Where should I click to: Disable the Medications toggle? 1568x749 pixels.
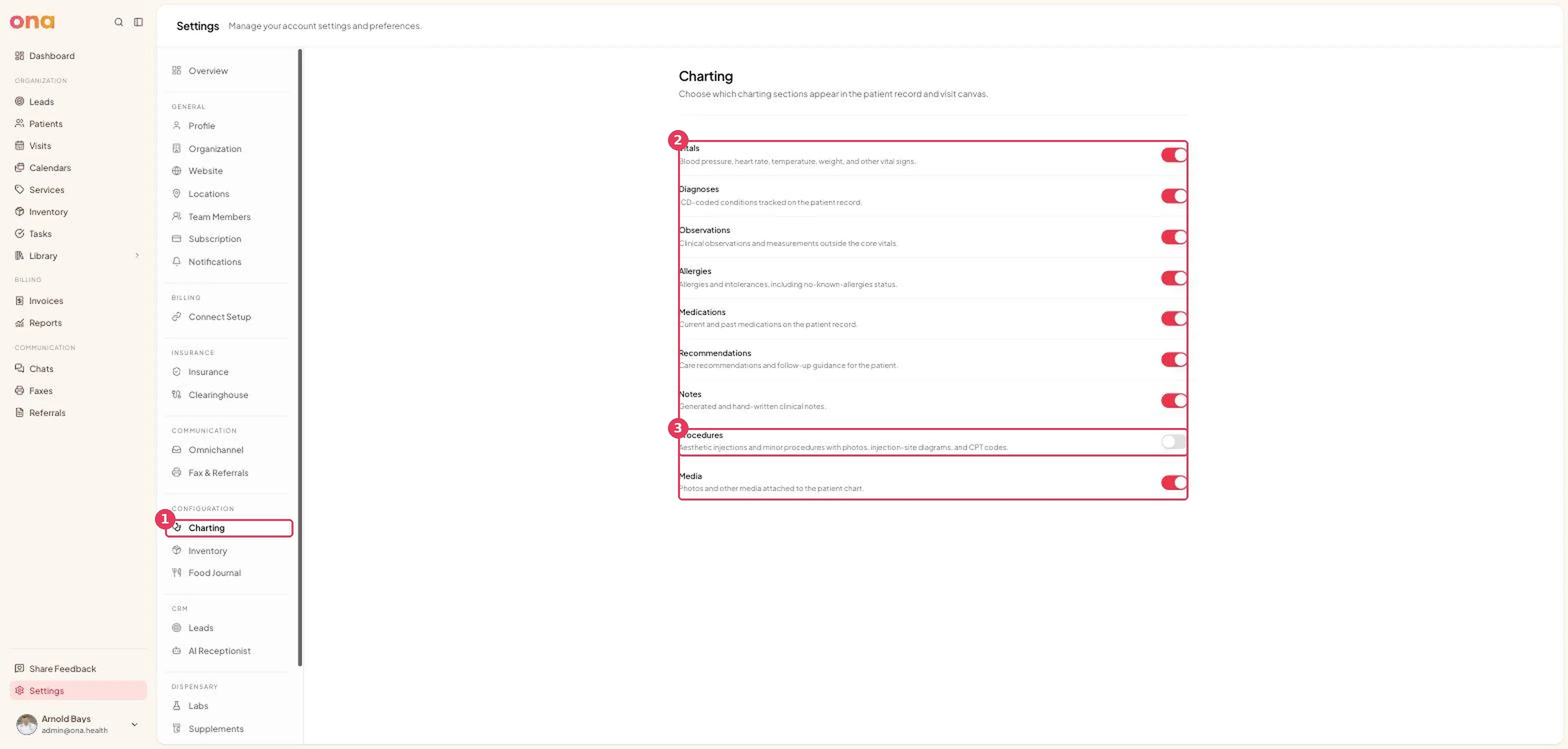click(x=1173, y=318)
